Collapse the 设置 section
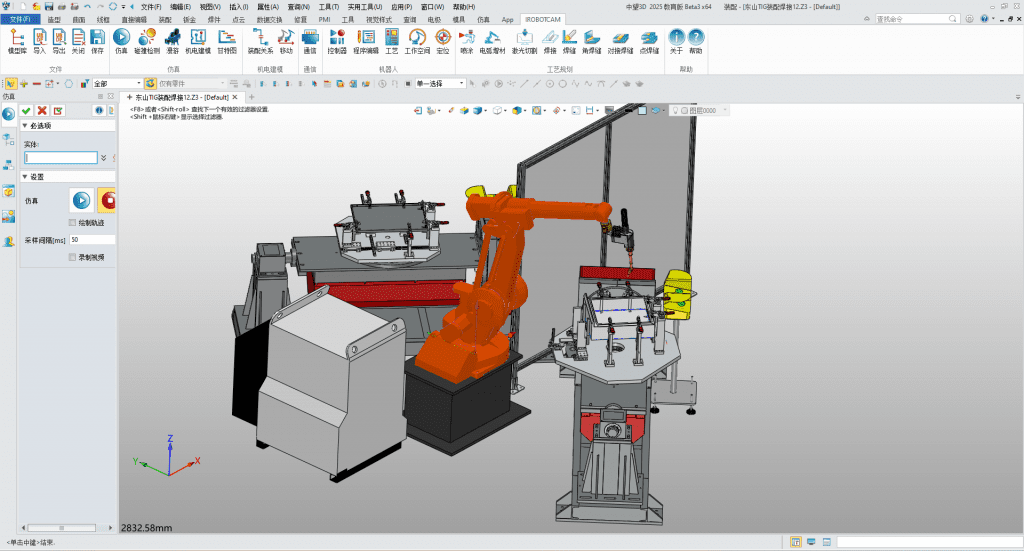Viewport: 1024px width, 551px height. [x=25, y=177]
